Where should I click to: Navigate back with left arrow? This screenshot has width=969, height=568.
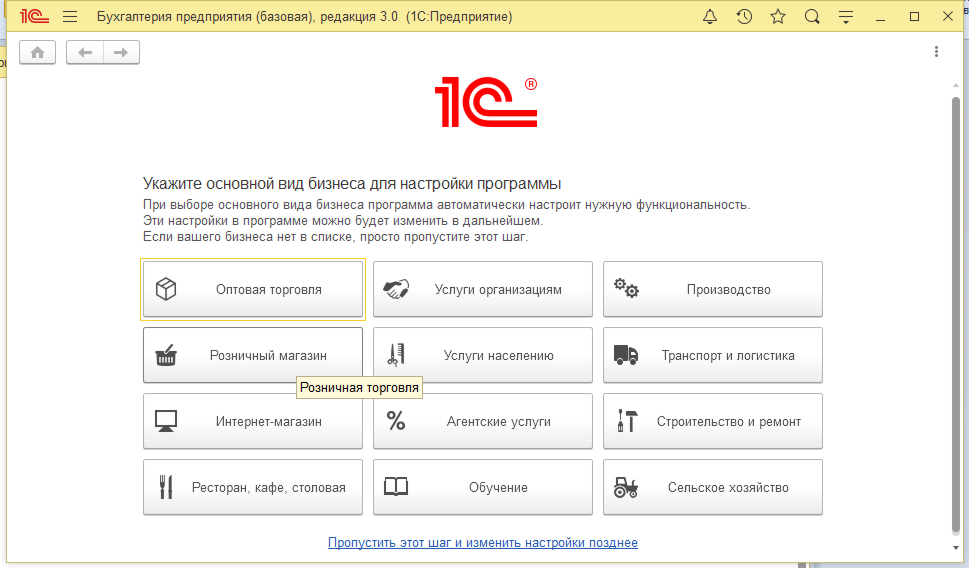tap(85, 53)
